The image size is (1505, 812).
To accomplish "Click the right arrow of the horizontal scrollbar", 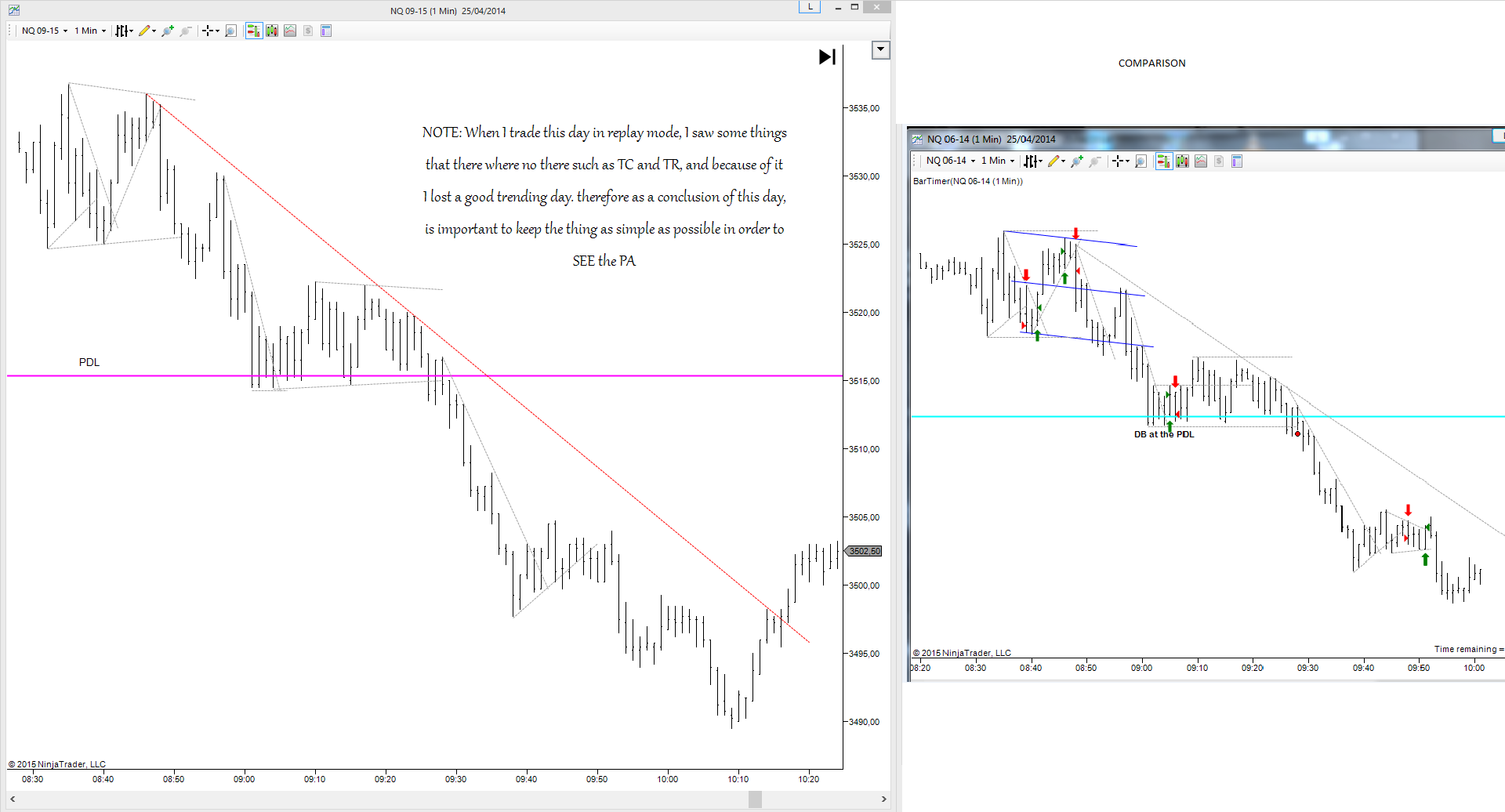I will point(883,799).
